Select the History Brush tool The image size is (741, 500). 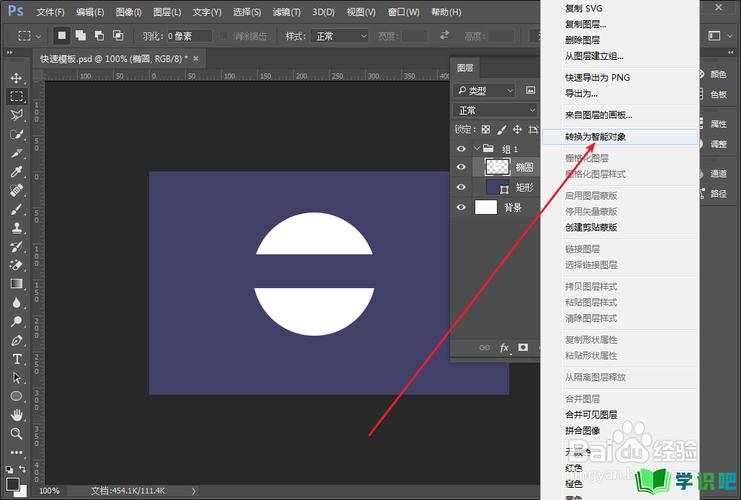pyautogui.click(x=17, y=246)
